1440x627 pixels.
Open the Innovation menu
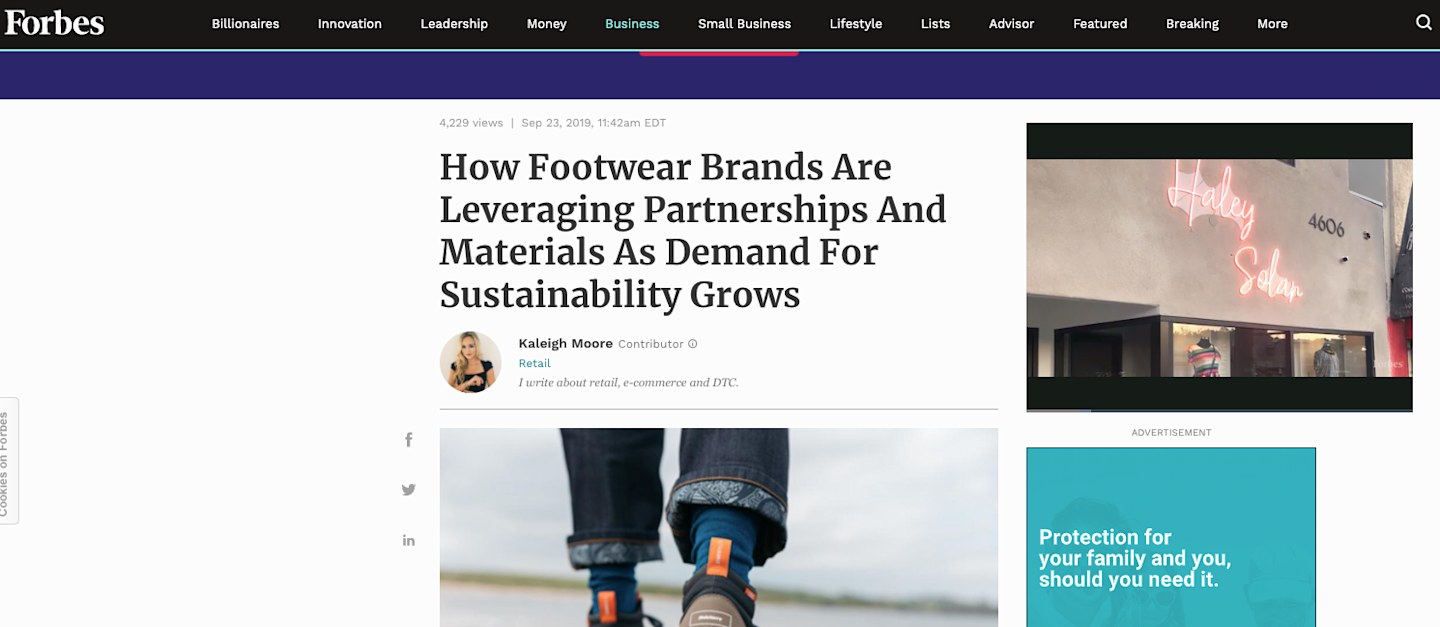pyautogui.click(x=349, y=24)
